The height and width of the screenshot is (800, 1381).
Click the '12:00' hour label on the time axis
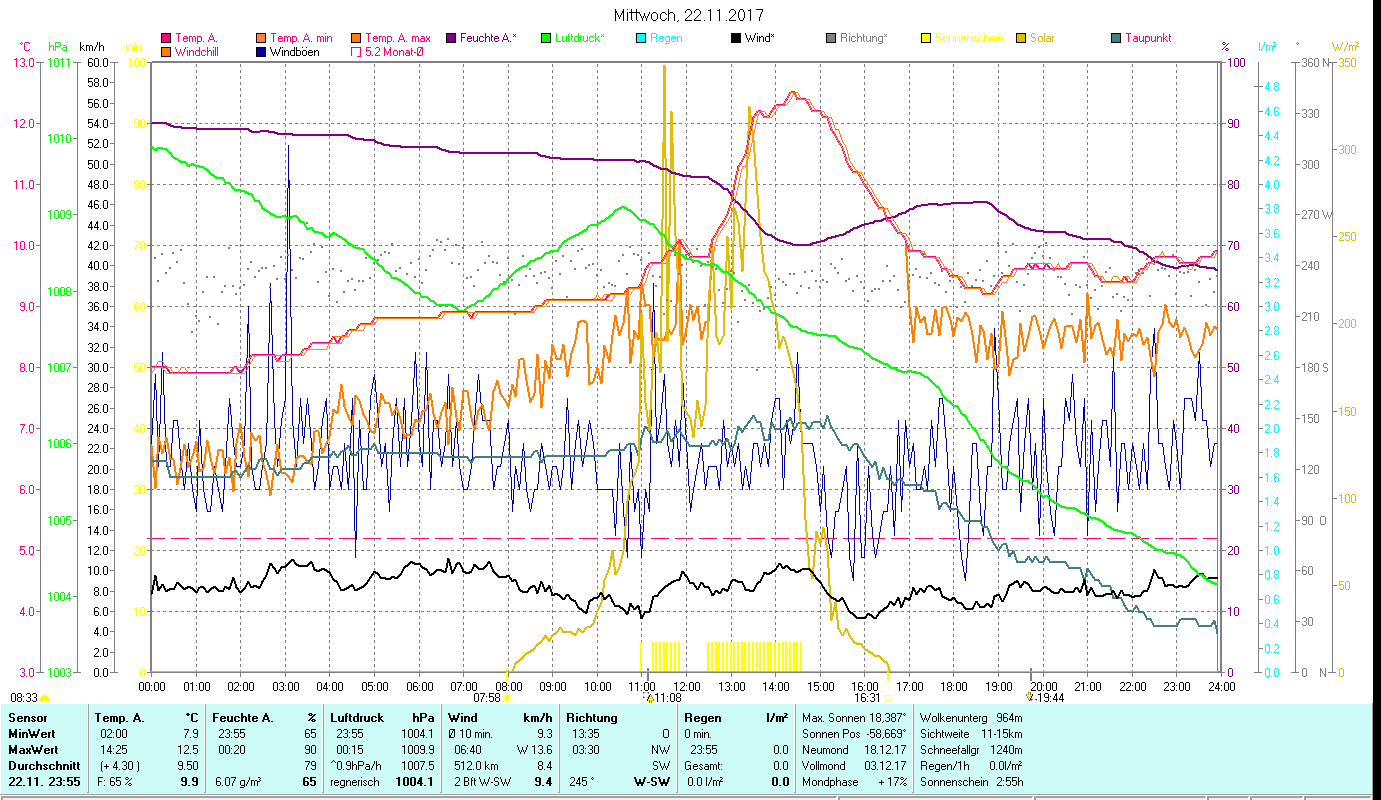point(687,687)
